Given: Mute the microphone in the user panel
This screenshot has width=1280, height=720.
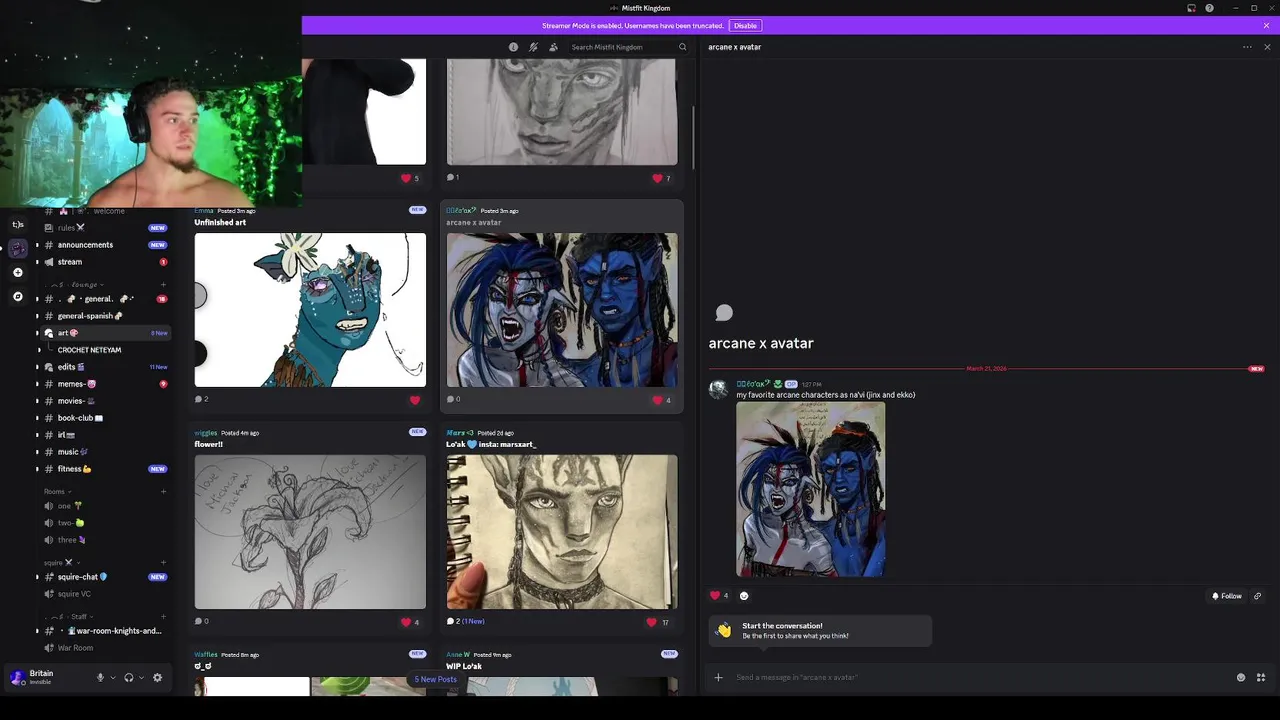Looking at the screenshot, I should click(x=100, y=678).
